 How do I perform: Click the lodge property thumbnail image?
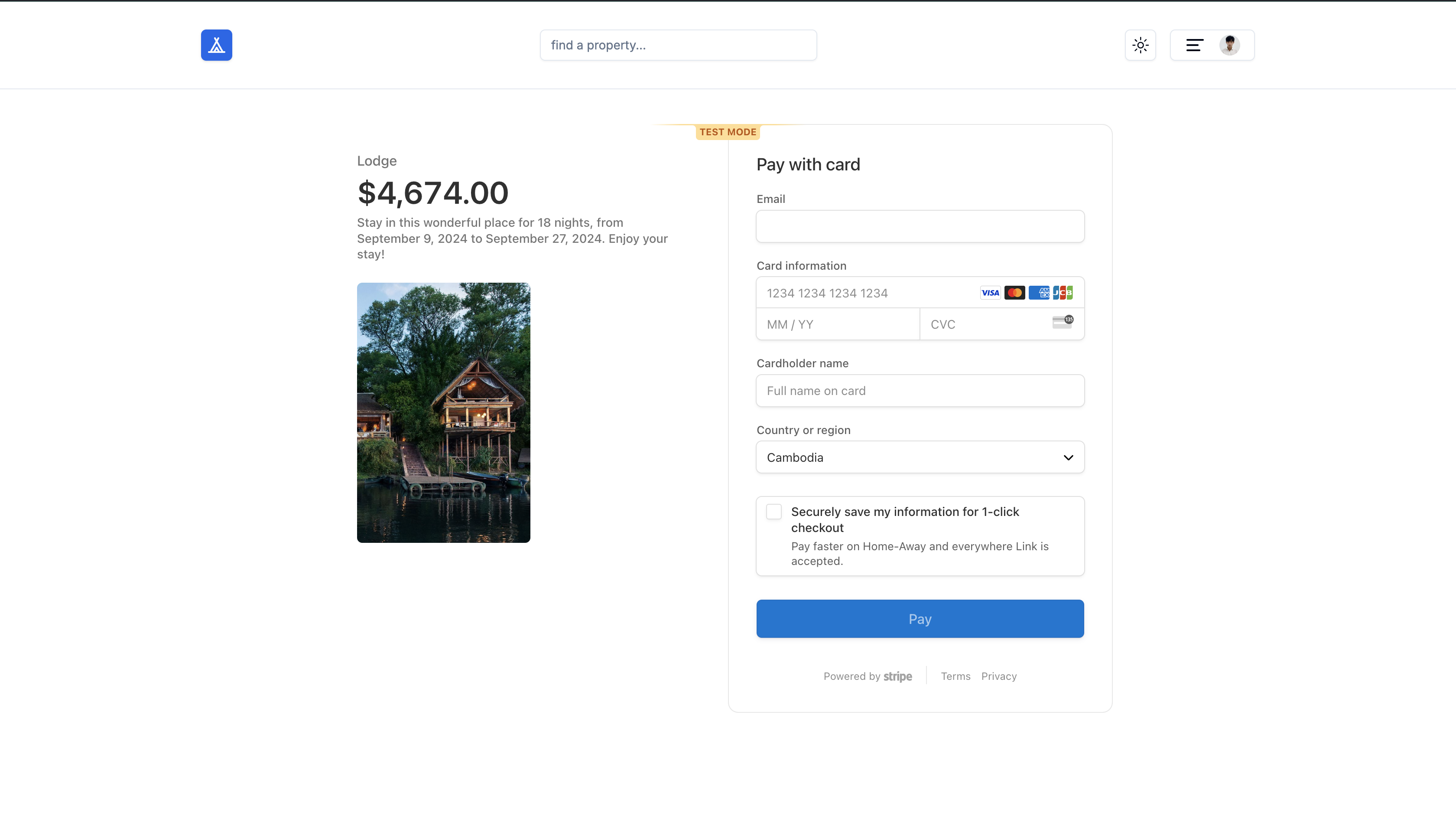coord(443,413)
